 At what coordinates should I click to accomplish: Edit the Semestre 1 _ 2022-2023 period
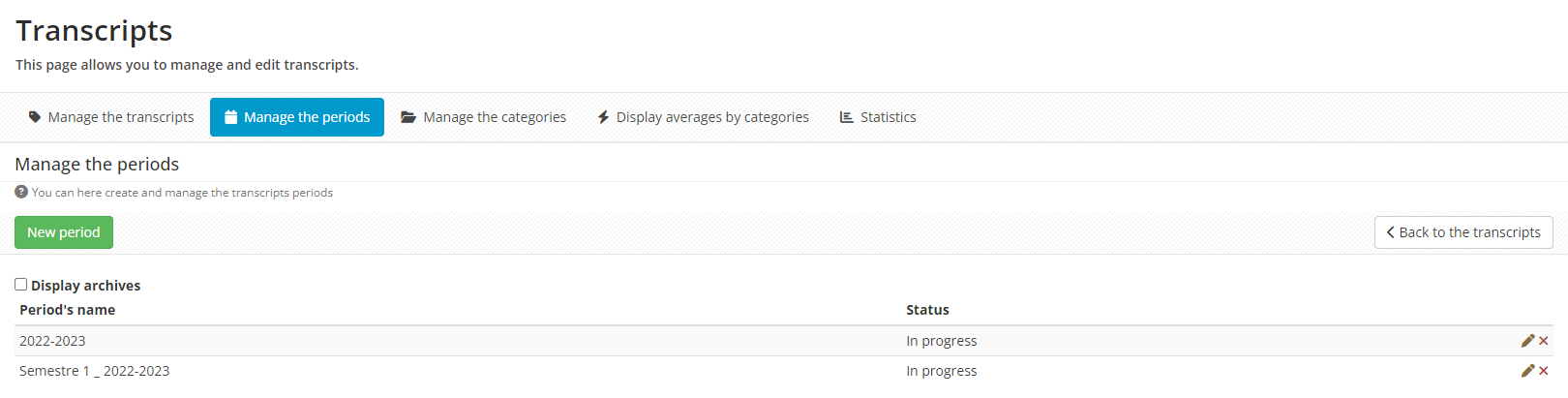click(1527, 371)
